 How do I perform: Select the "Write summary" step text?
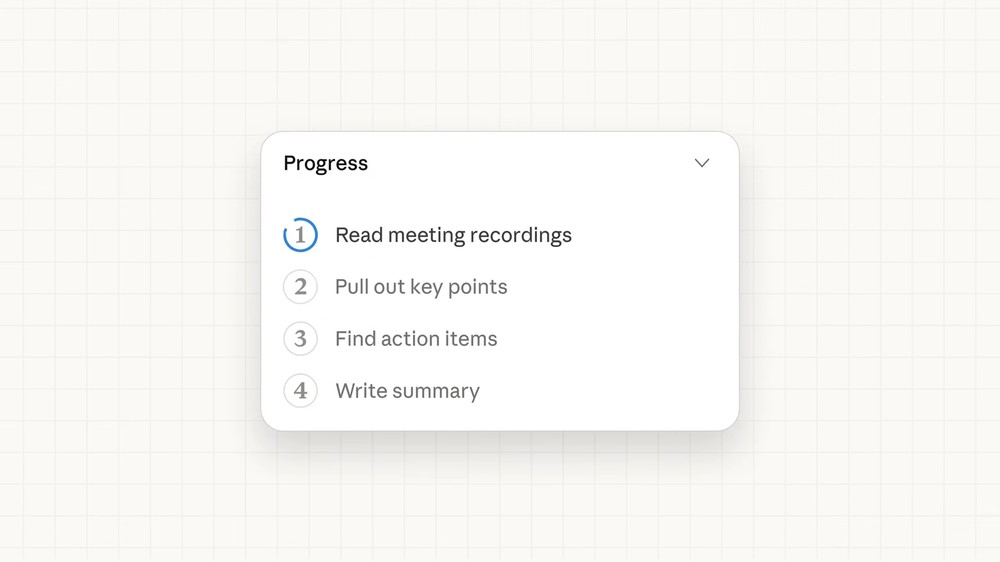407,391
